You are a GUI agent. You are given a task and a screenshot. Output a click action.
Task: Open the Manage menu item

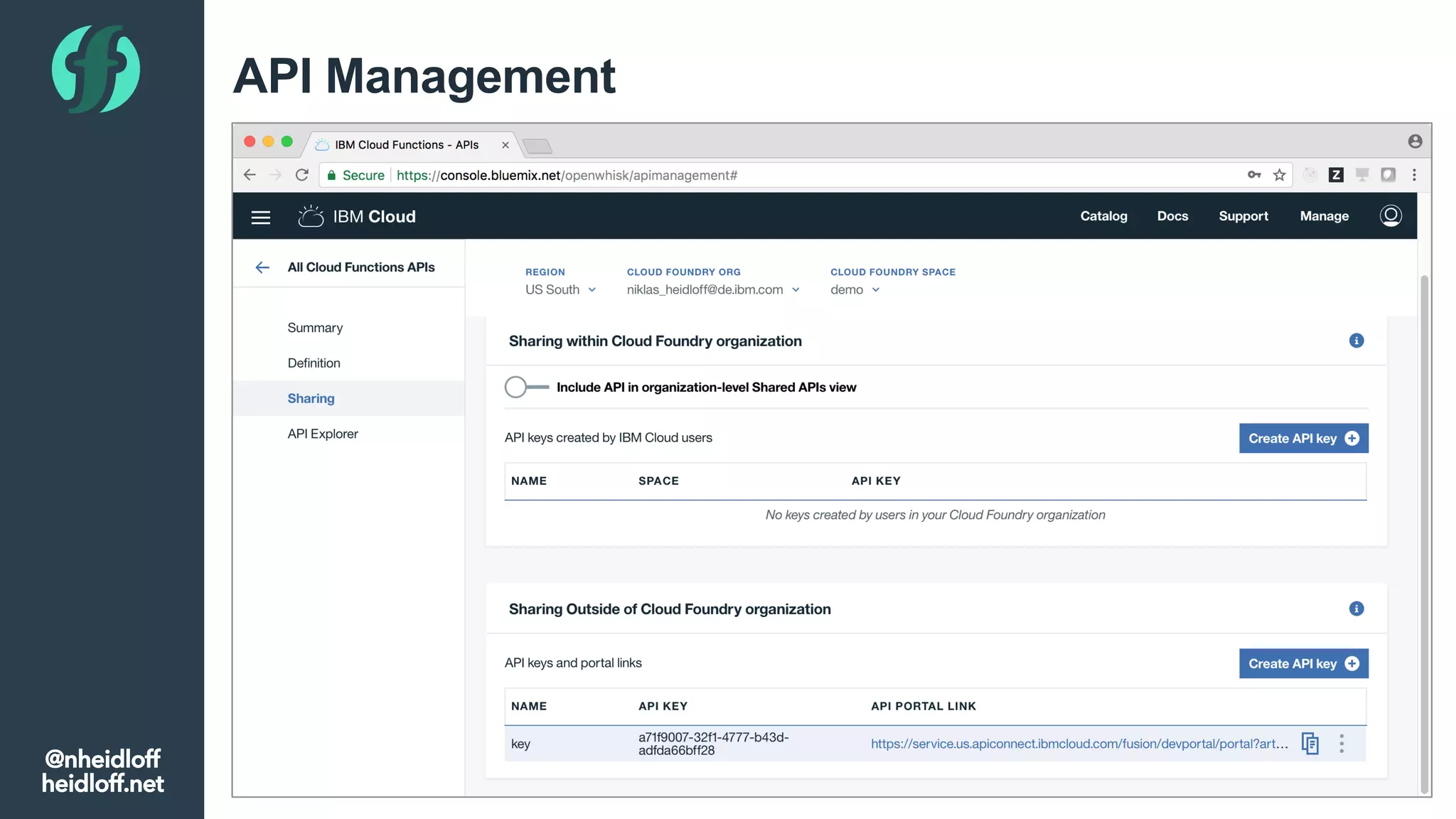1324,216
